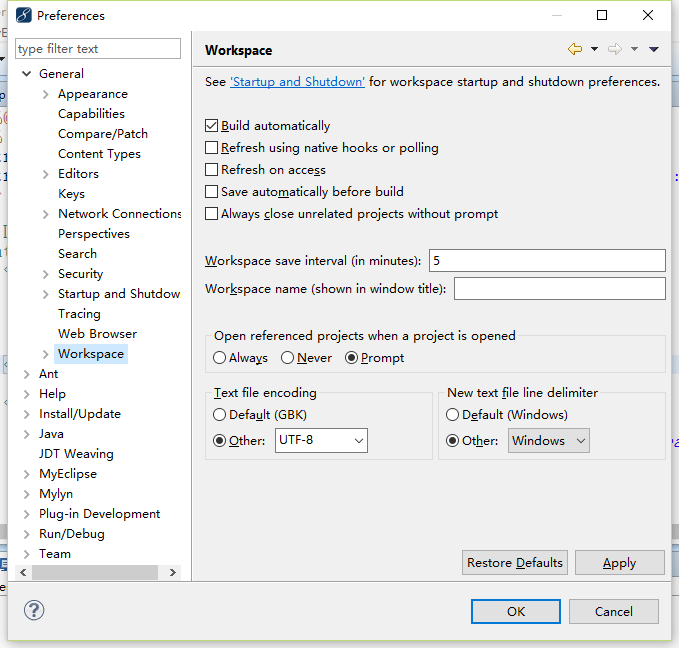The width and height of the screenshot is (679, 648).
Task: Expand the Editors tree node
Action: (46, 174)
